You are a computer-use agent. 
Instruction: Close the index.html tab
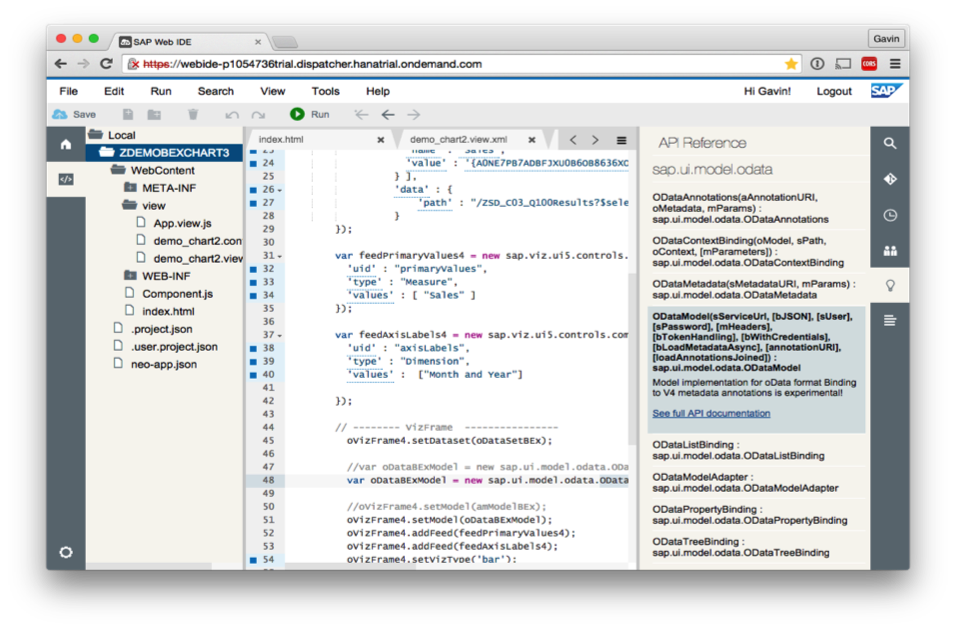click(380, 140)
